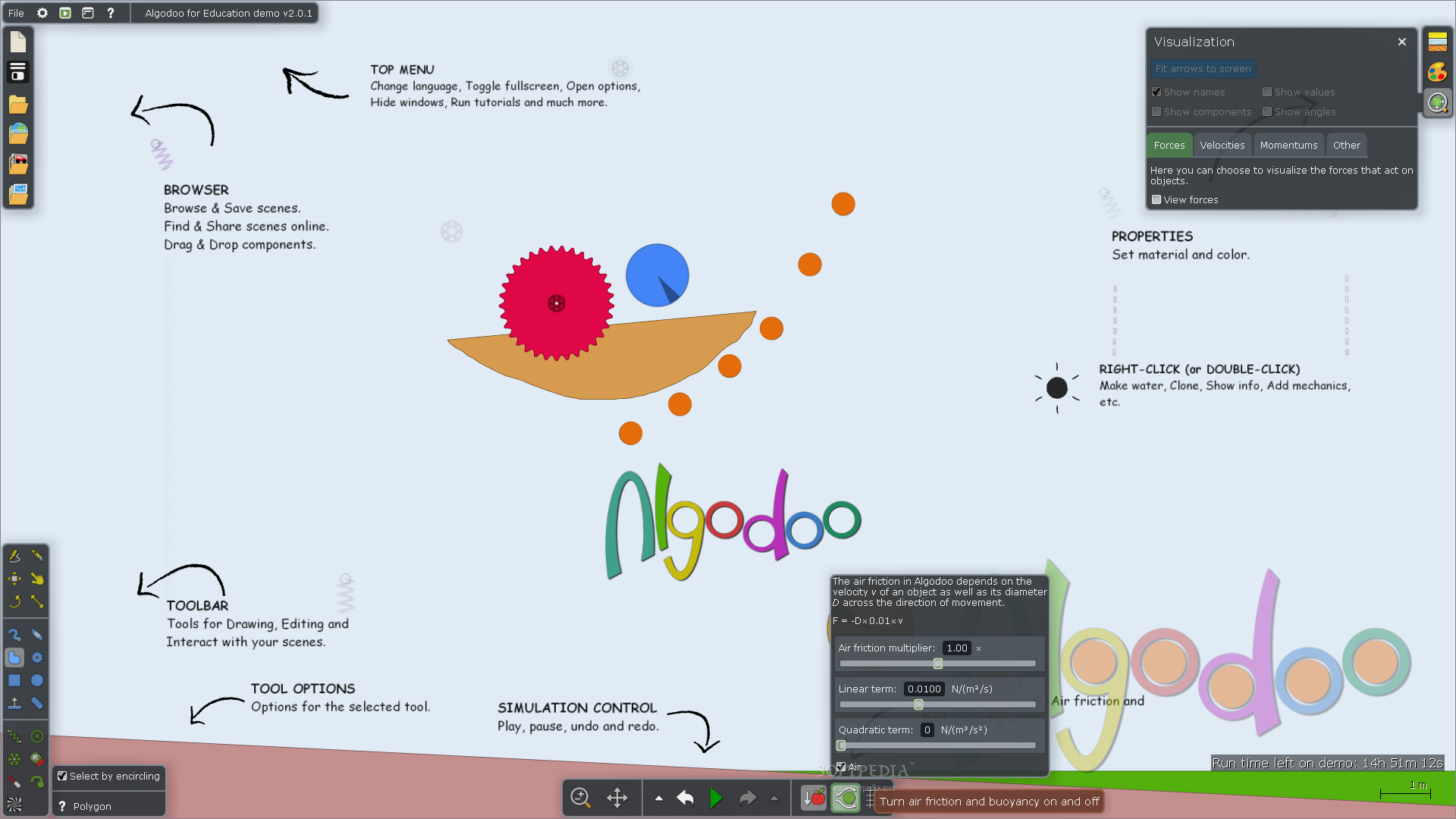Select the Tracer tool

click(37, 782)
